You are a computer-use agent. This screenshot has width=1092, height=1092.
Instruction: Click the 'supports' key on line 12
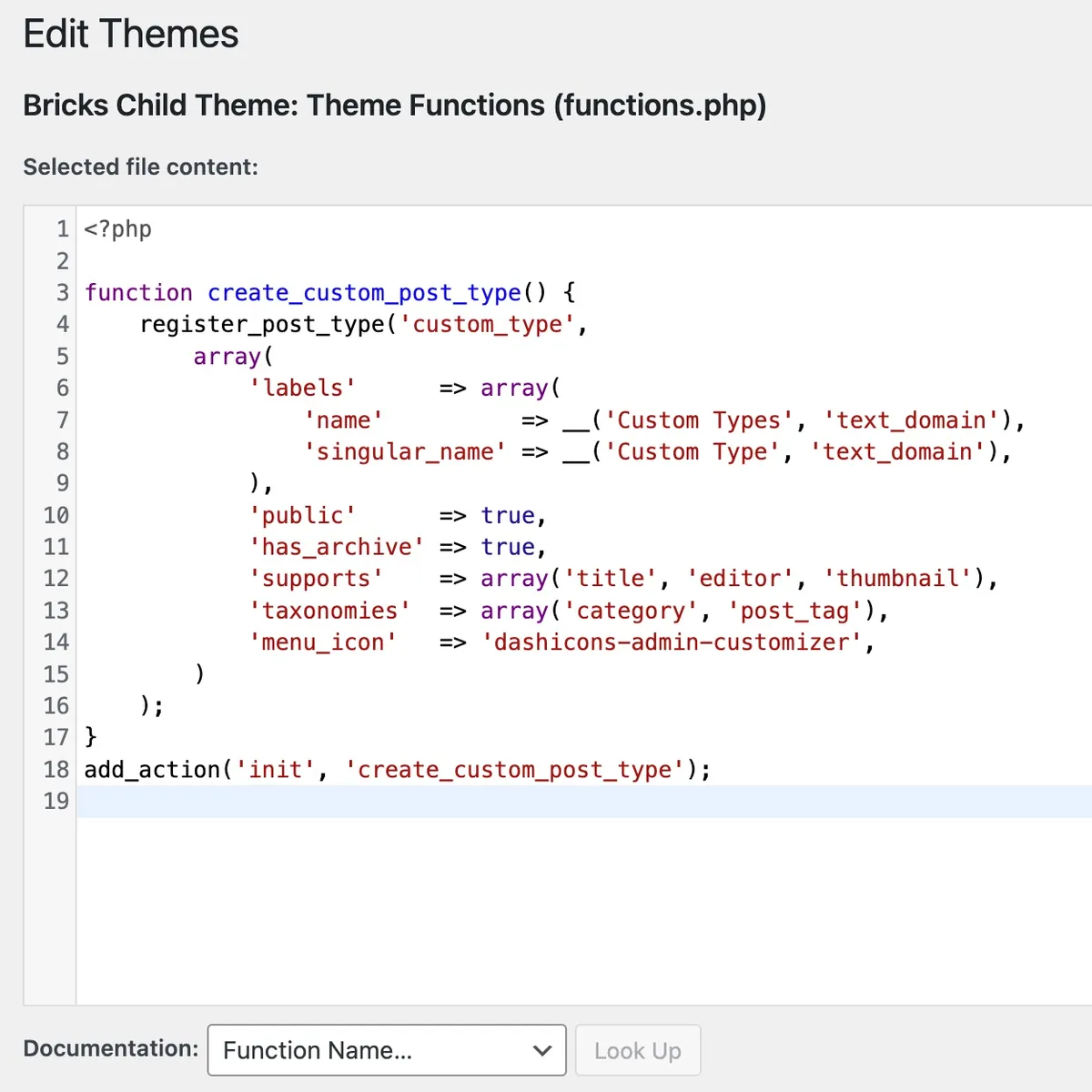(317, 579)
